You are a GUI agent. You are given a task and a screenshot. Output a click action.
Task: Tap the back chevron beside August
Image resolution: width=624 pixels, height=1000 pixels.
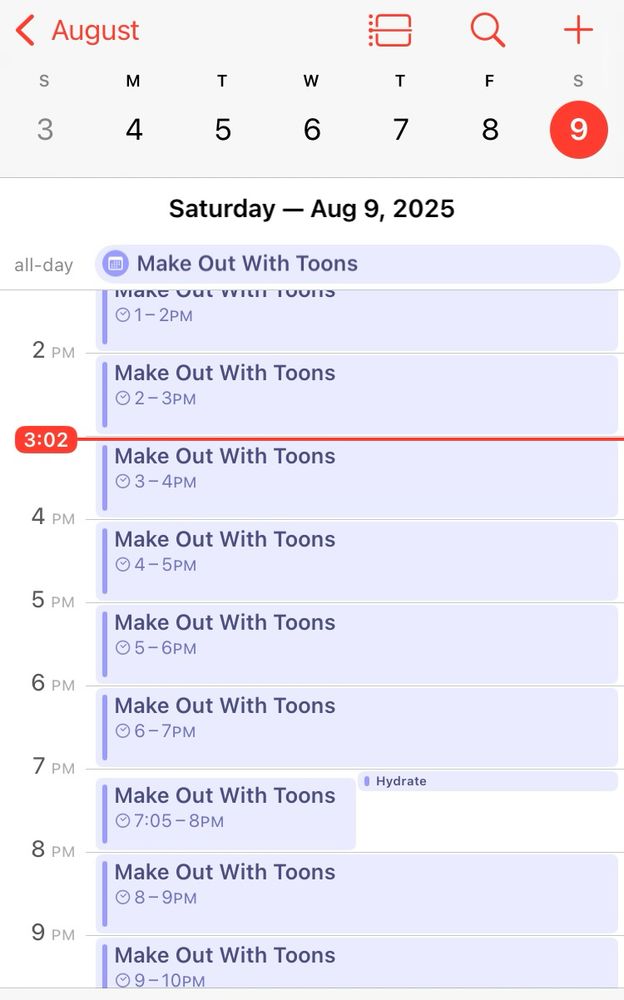tap(25, 31)
